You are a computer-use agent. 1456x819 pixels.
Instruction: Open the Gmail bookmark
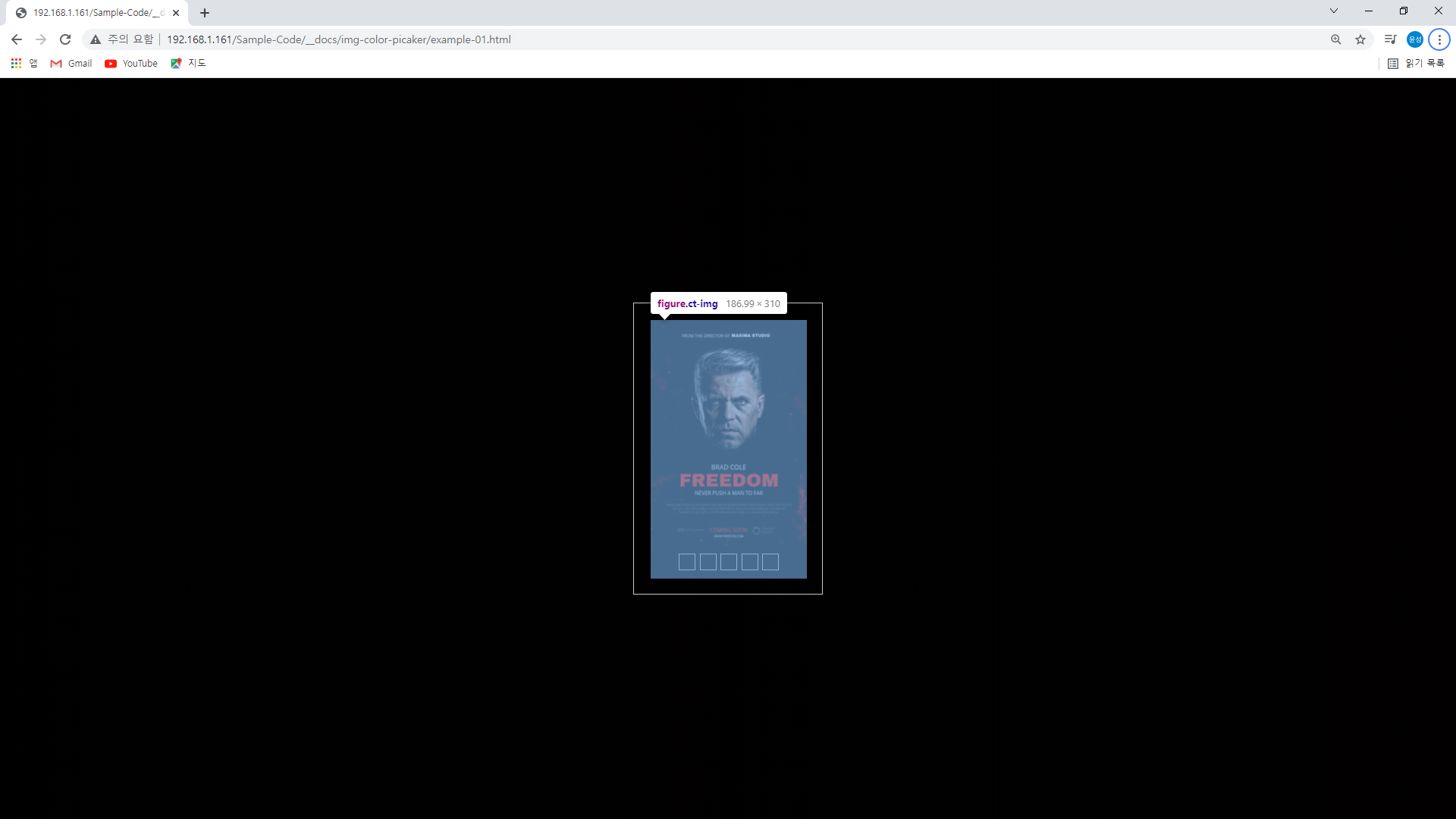(71, 64)
